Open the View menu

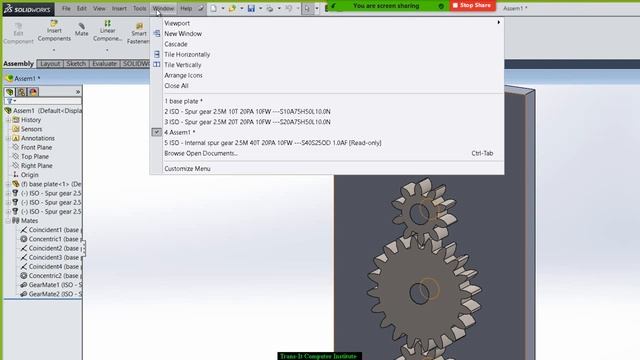click(99, 8)
